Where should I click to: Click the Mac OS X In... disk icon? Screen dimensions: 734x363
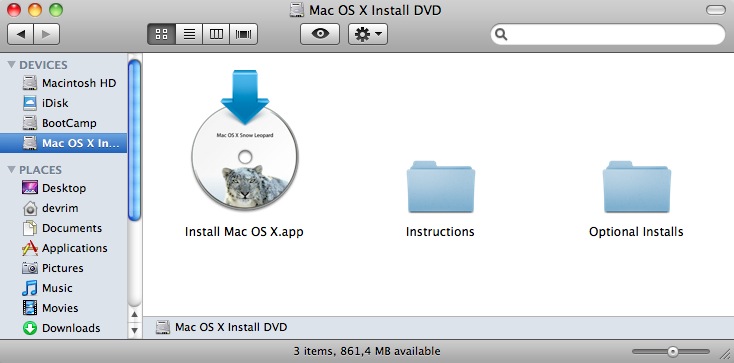pyautogui.click(x=30, y=143)
